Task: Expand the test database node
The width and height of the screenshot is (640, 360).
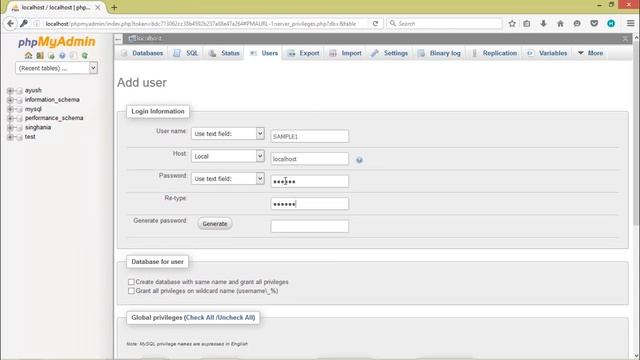Action: [10, 137]
